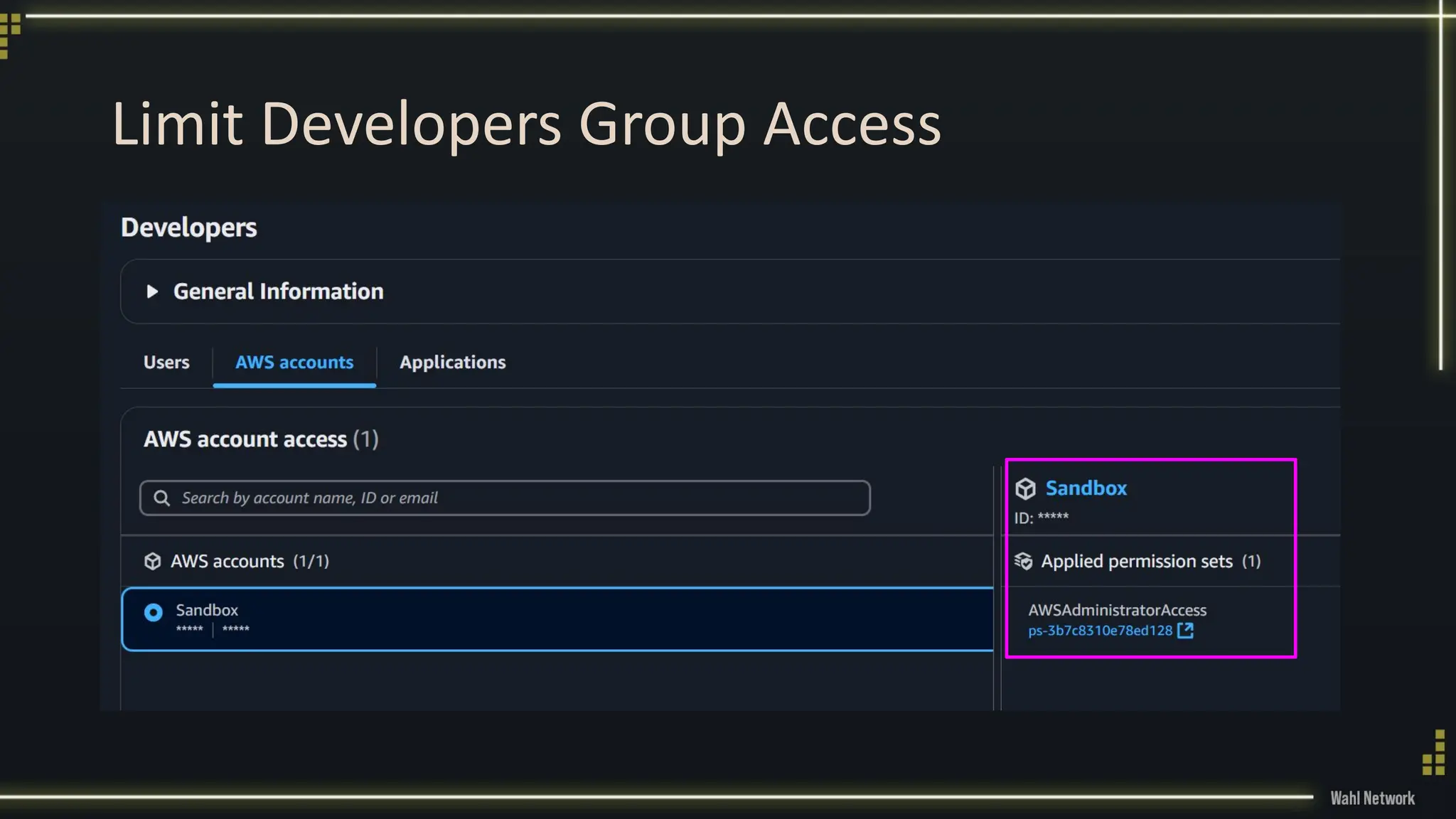Open the Sandbox account link

click(x=1086, y=488)
